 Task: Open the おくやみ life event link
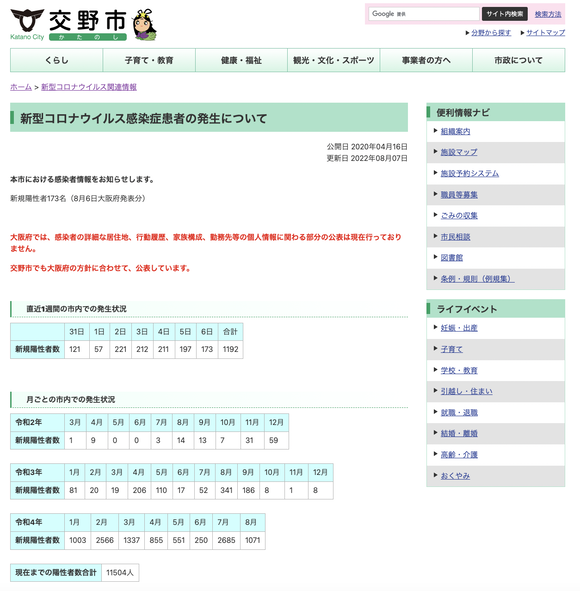click(x=455, y=476)
